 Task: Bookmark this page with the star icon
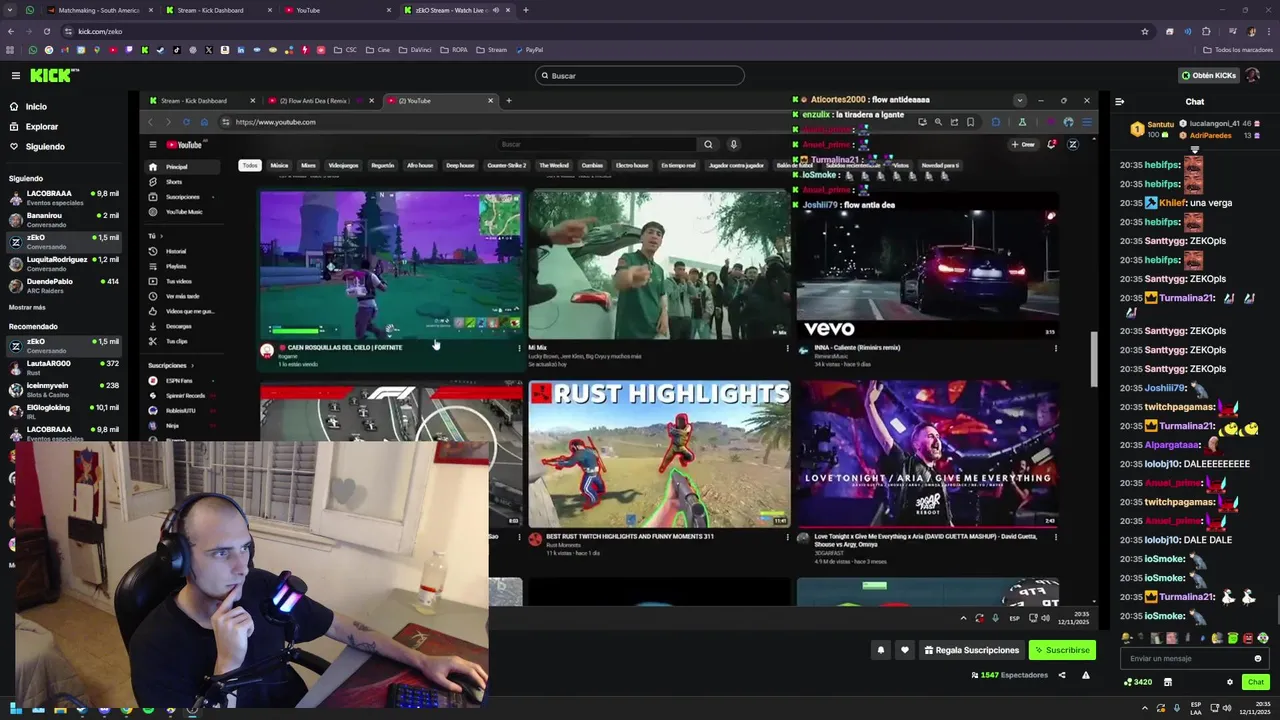[1145, 31]
